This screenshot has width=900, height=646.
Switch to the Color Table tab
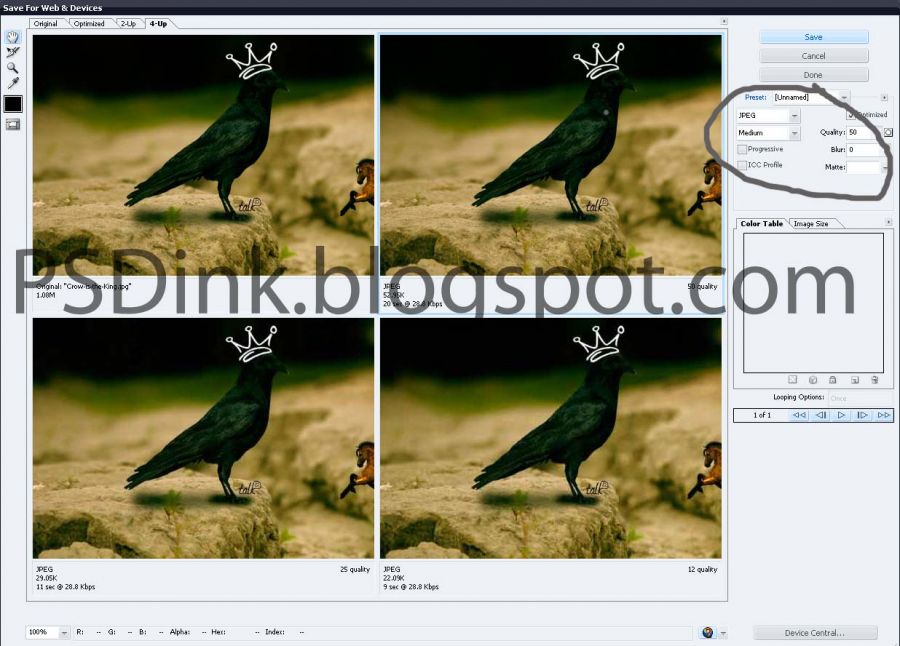click(x=761, y=223)
